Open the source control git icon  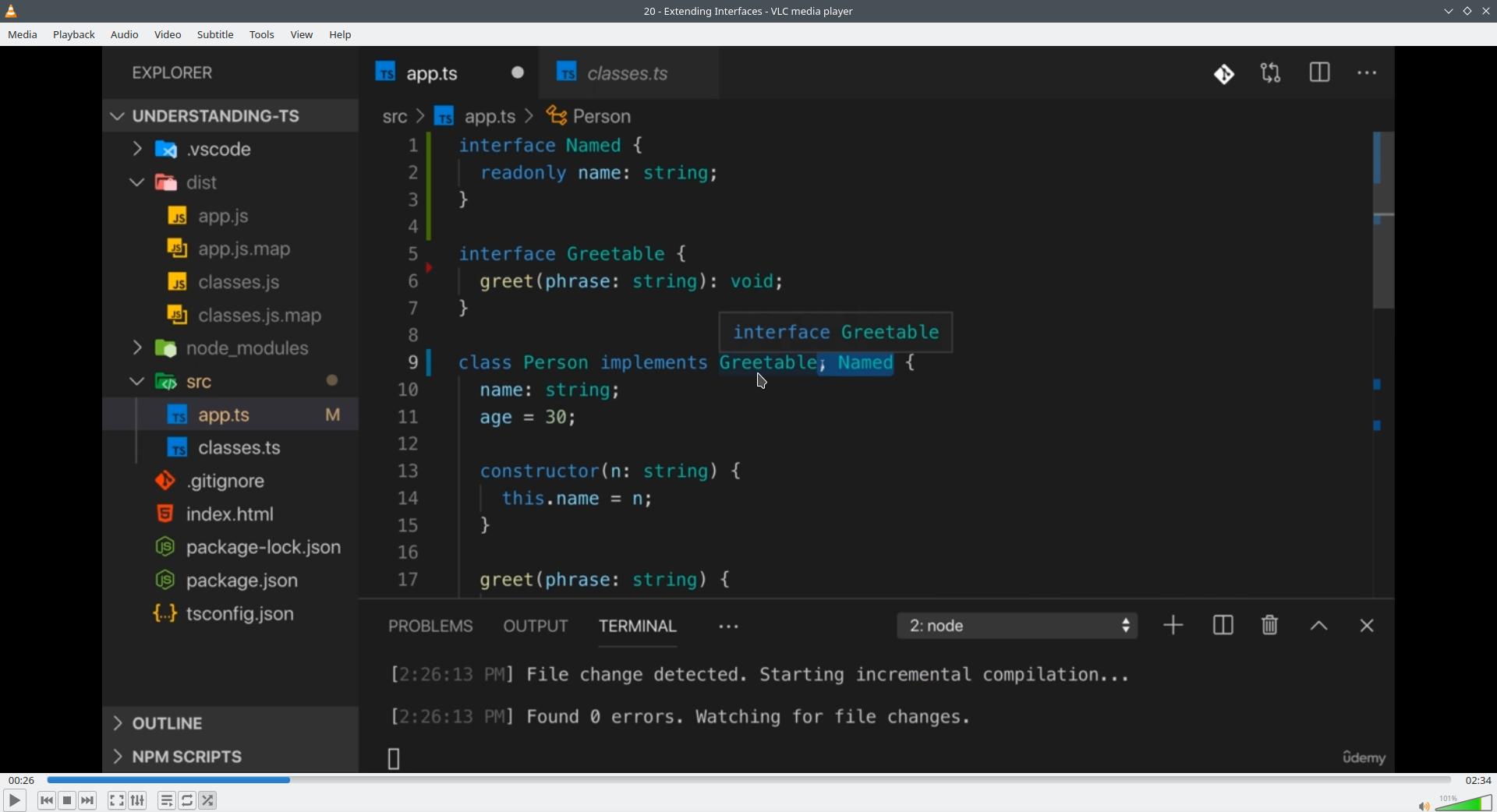[1224, 74]
